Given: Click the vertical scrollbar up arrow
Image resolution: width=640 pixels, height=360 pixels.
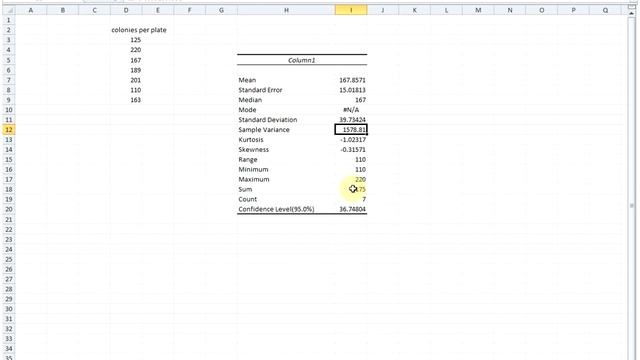Looking at the screenshot, I should (632, 13).
